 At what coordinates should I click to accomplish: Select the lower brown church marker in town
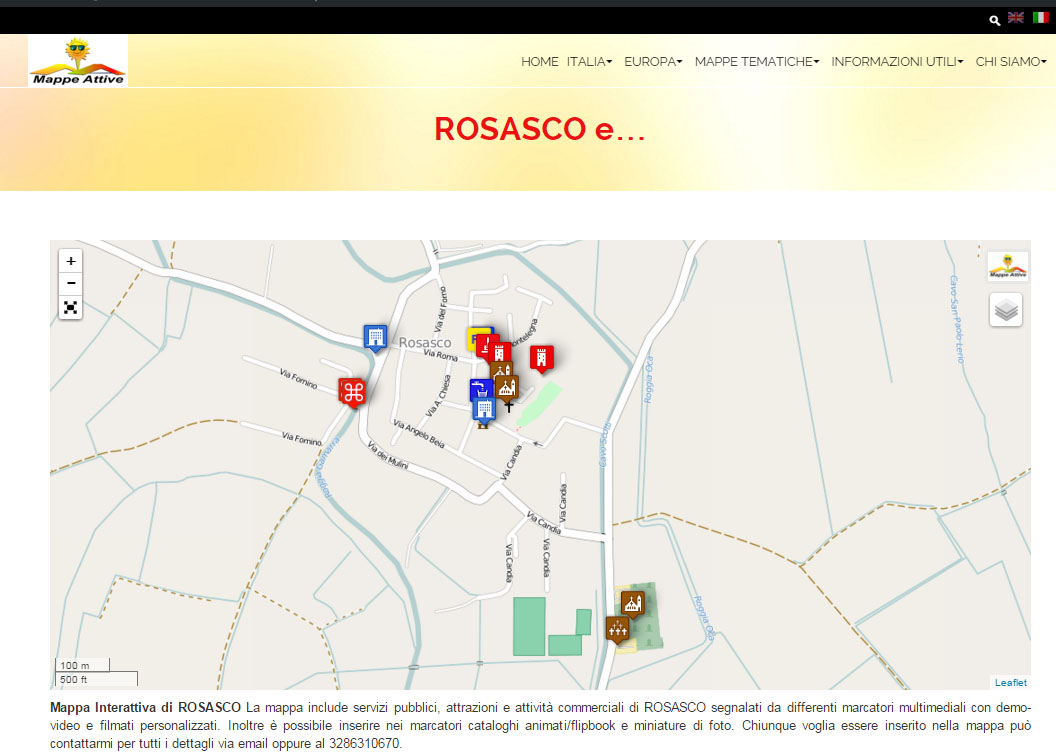(507, 388)
